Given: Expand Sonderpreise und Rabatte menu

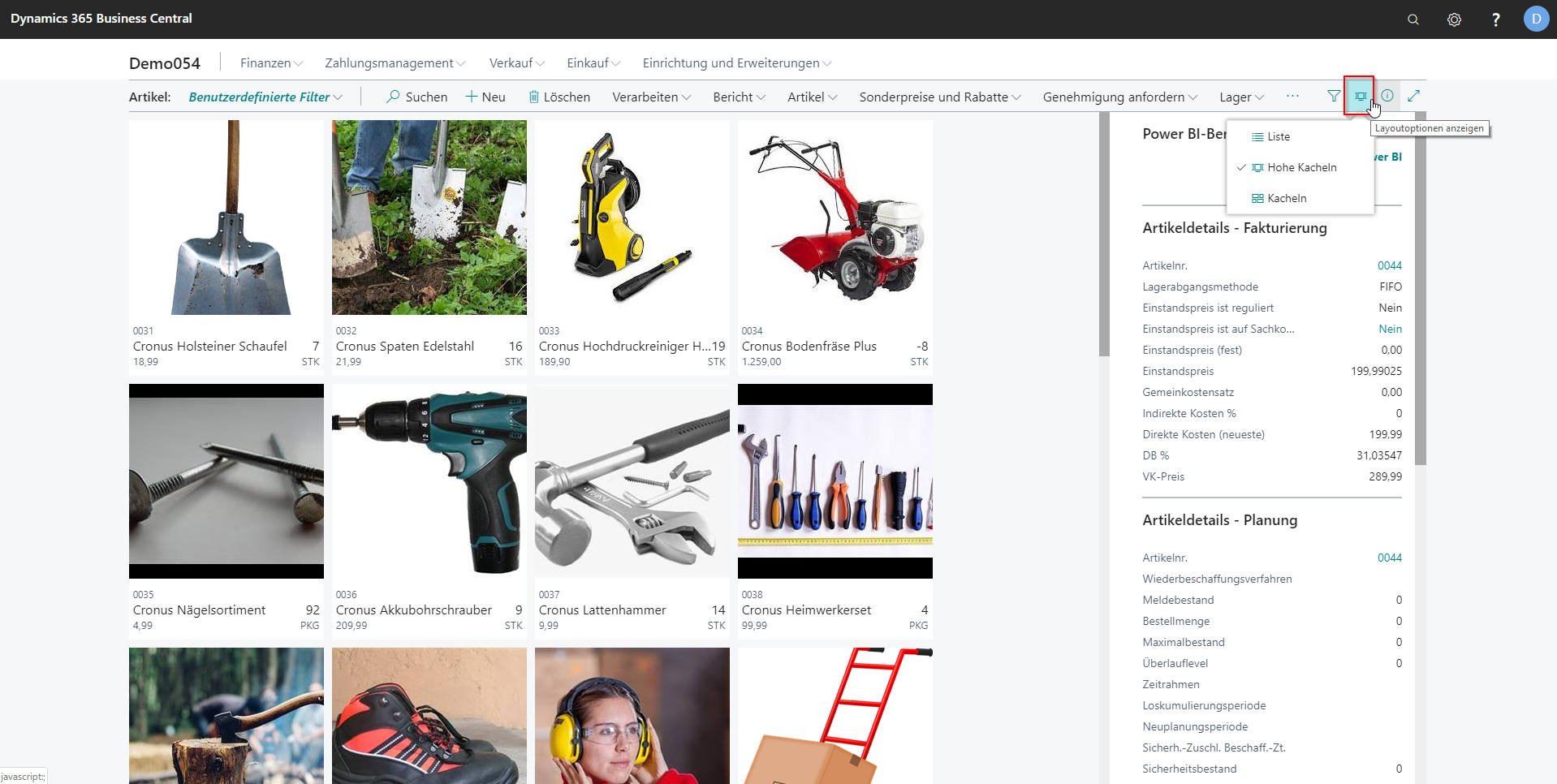Looking at the screenshot, I should click(x=940, y=97).
